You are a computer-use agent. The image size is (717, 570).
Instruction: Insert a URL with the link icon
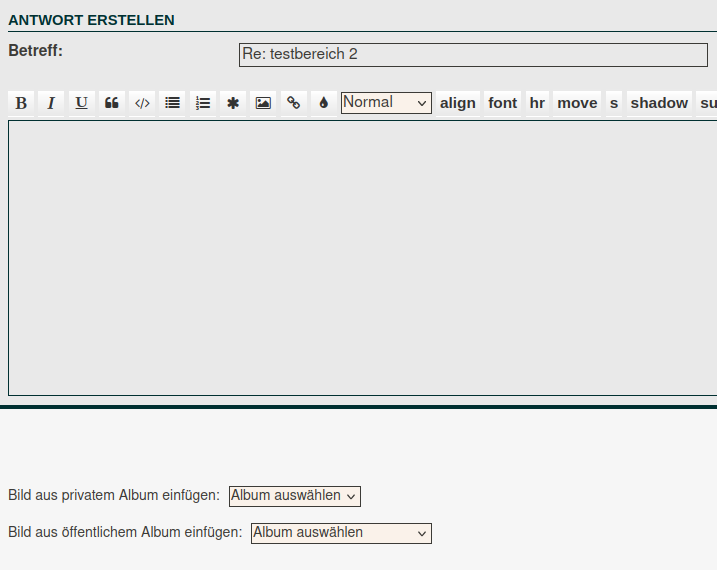tap(293, 103)
